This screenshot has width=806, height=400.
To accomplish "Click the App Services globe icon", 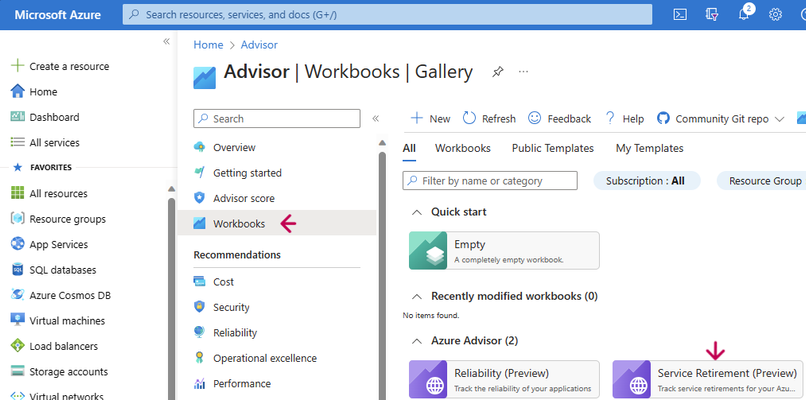I will coord(17,244).
